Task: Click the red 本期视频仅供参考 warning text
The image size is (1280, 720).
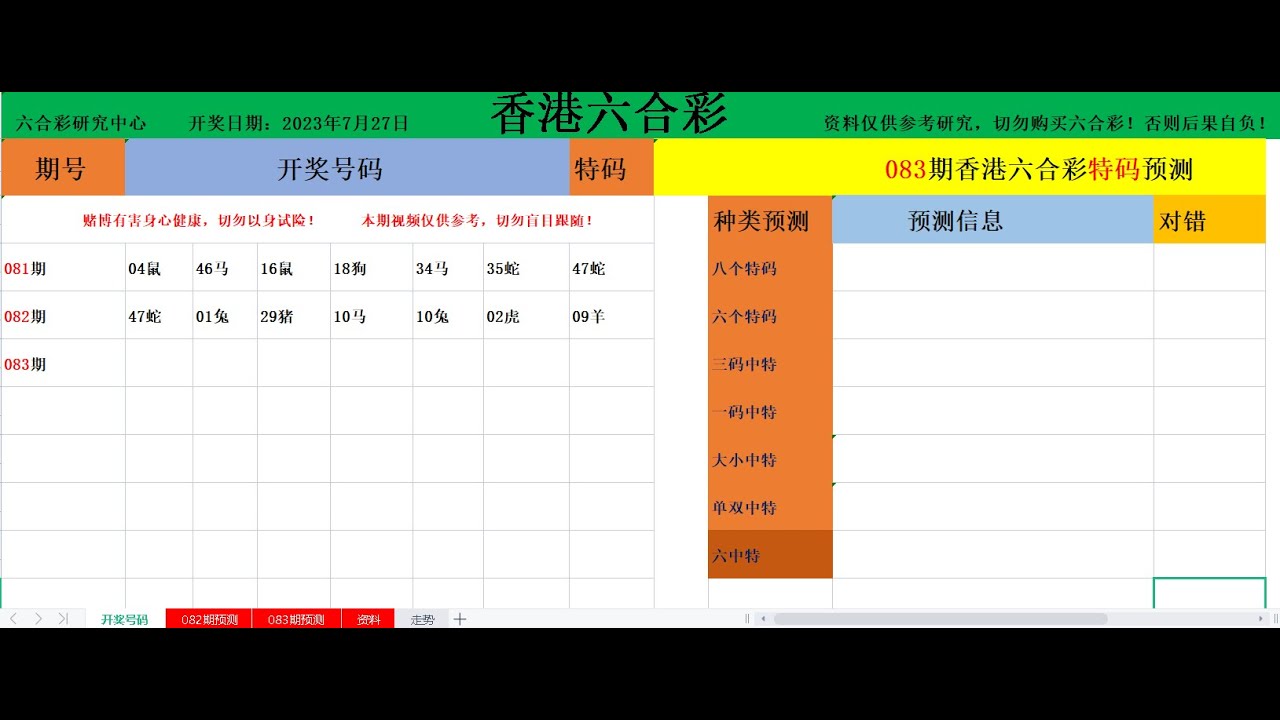Action: point(478,221)
